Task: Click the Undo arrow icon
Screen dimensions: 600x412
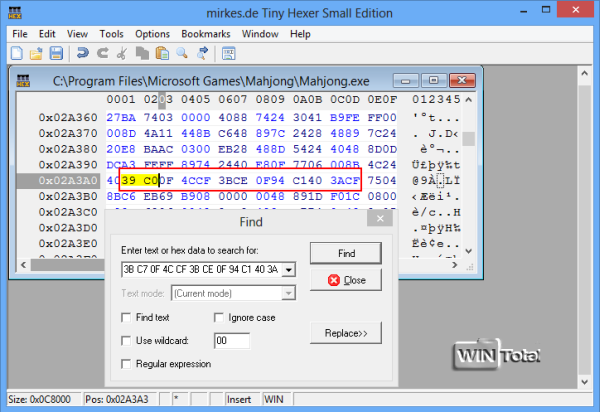Action: point(82,53)
